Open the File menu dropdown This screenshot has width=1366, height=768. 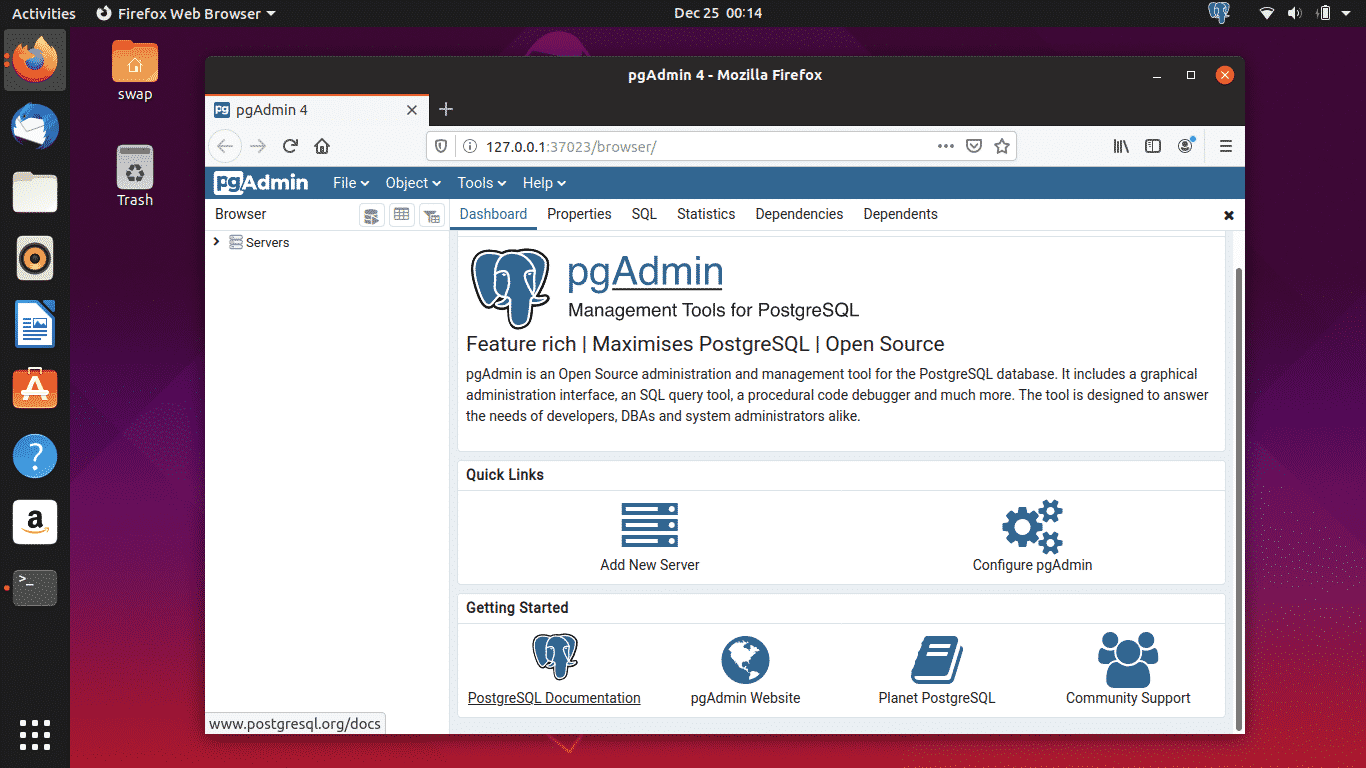coord(351,183)
